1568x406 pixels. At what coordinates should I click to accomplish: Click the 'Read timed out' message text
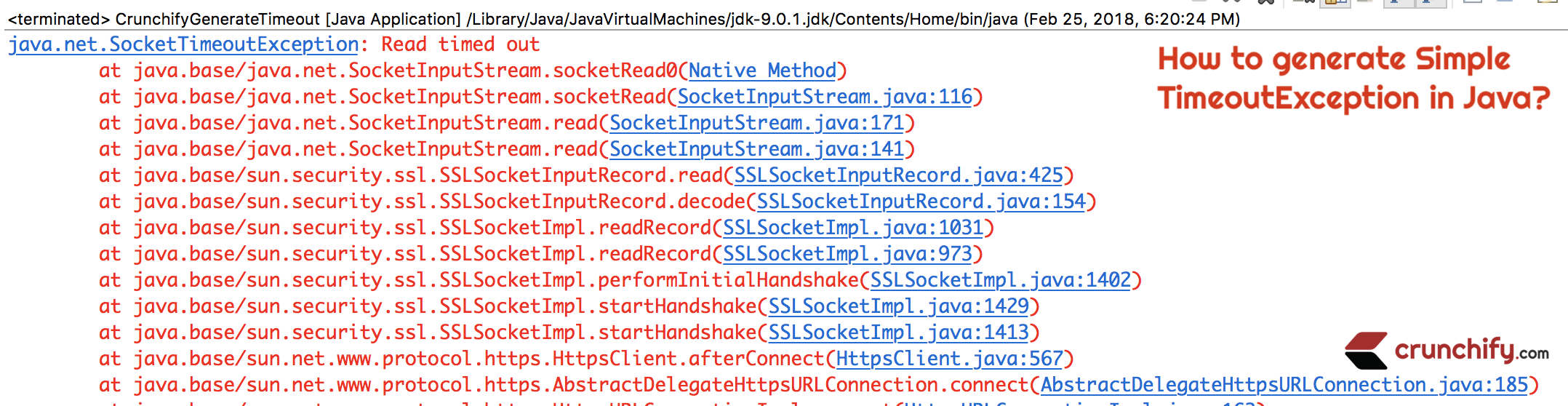460,45
